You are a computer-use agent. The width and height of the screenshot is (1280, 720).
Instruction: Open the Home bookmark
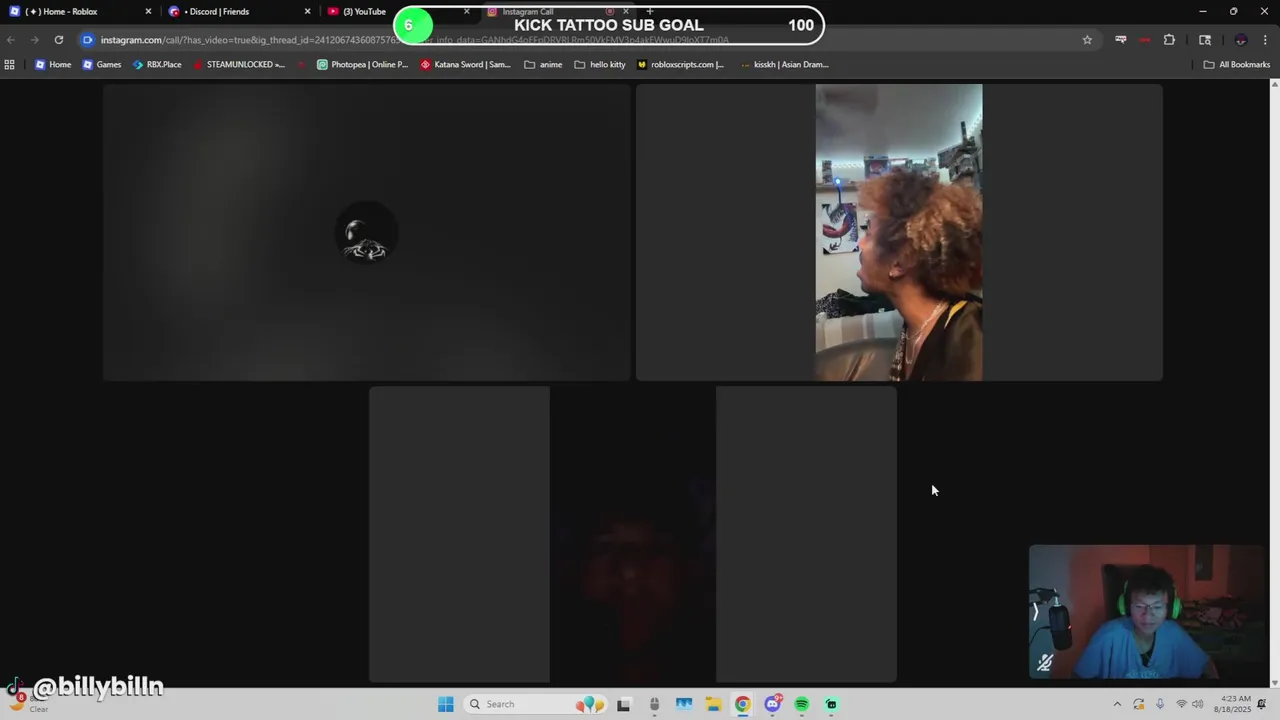(x=53, y=65)
